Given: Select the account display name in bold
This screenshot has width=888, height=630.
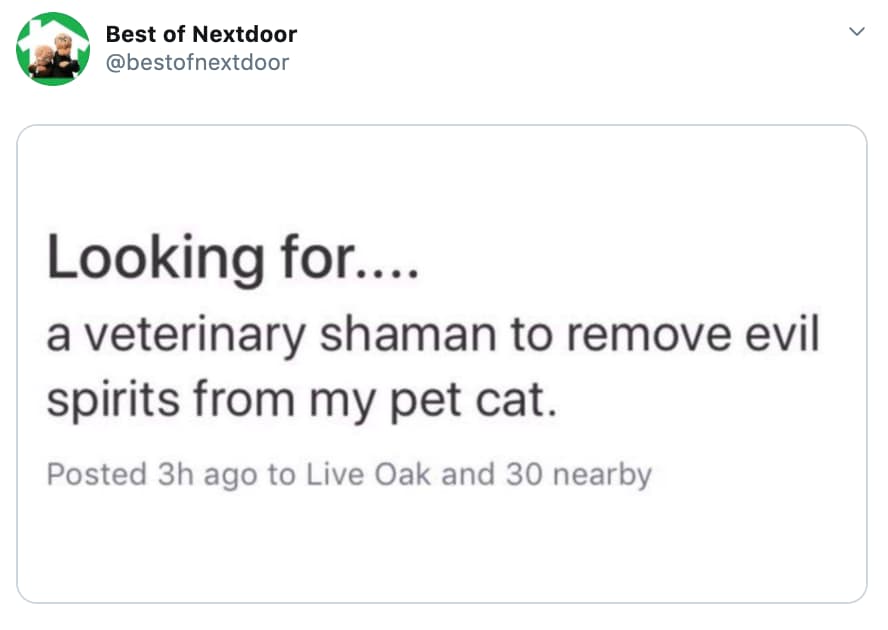Looking at the screenshot, I should (x=201, y=33).
